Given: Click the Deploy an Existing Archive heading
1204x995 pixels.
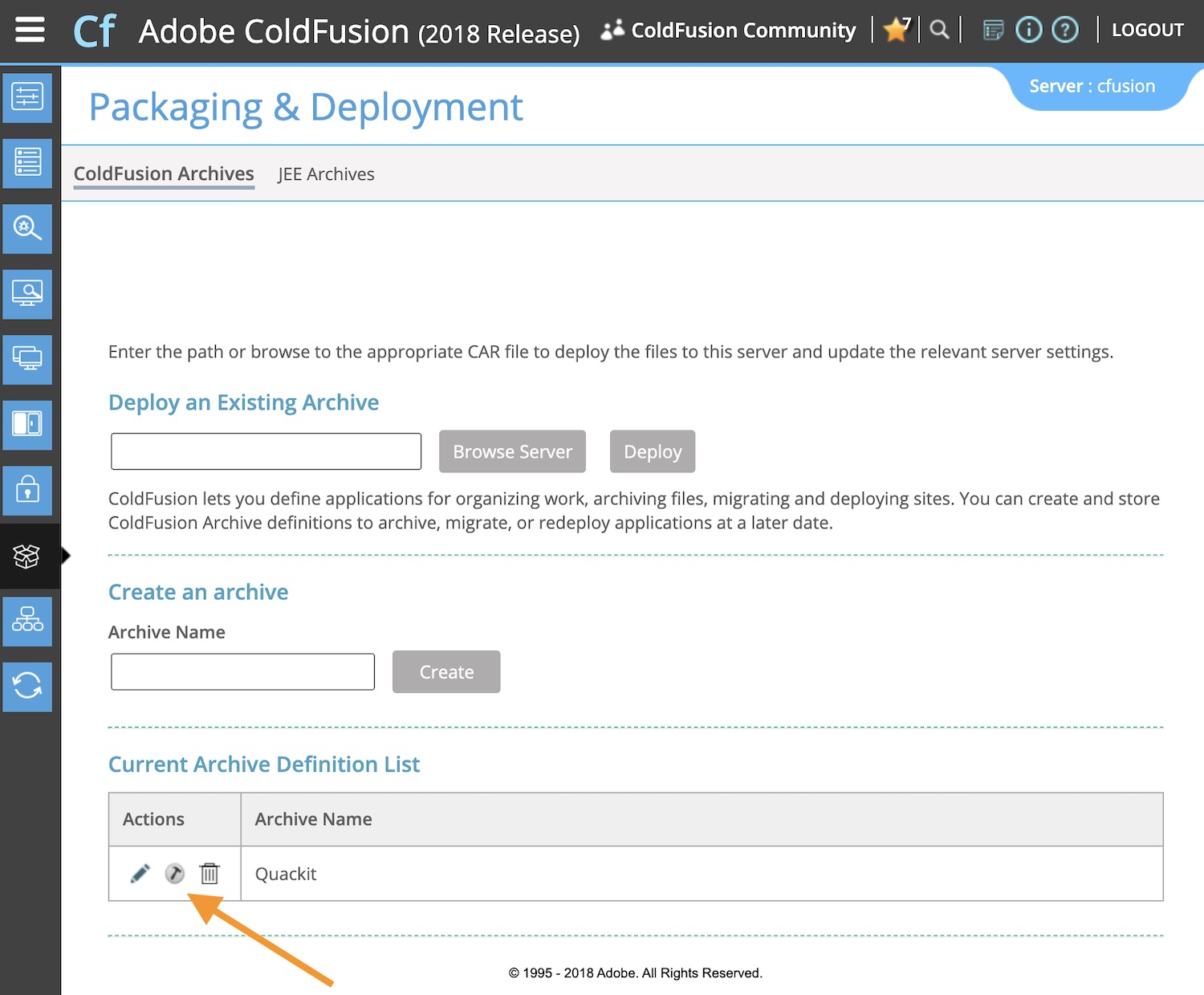Looking at the screenshot, I should click(x=243, y=402).
